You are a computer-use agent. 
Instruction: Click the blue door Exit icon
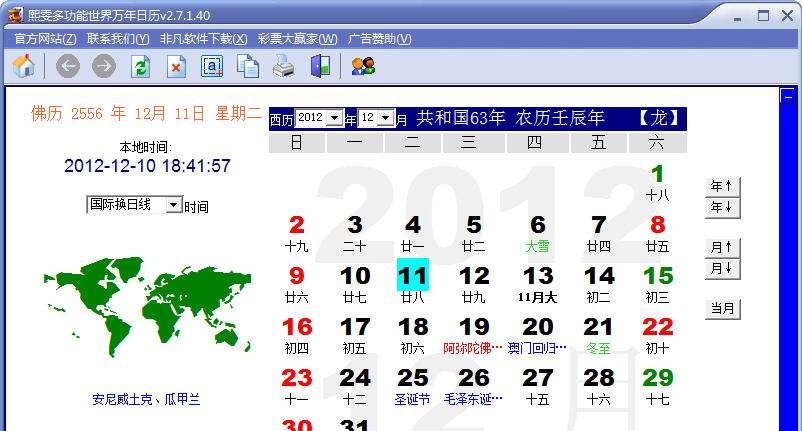pos(320,66)
